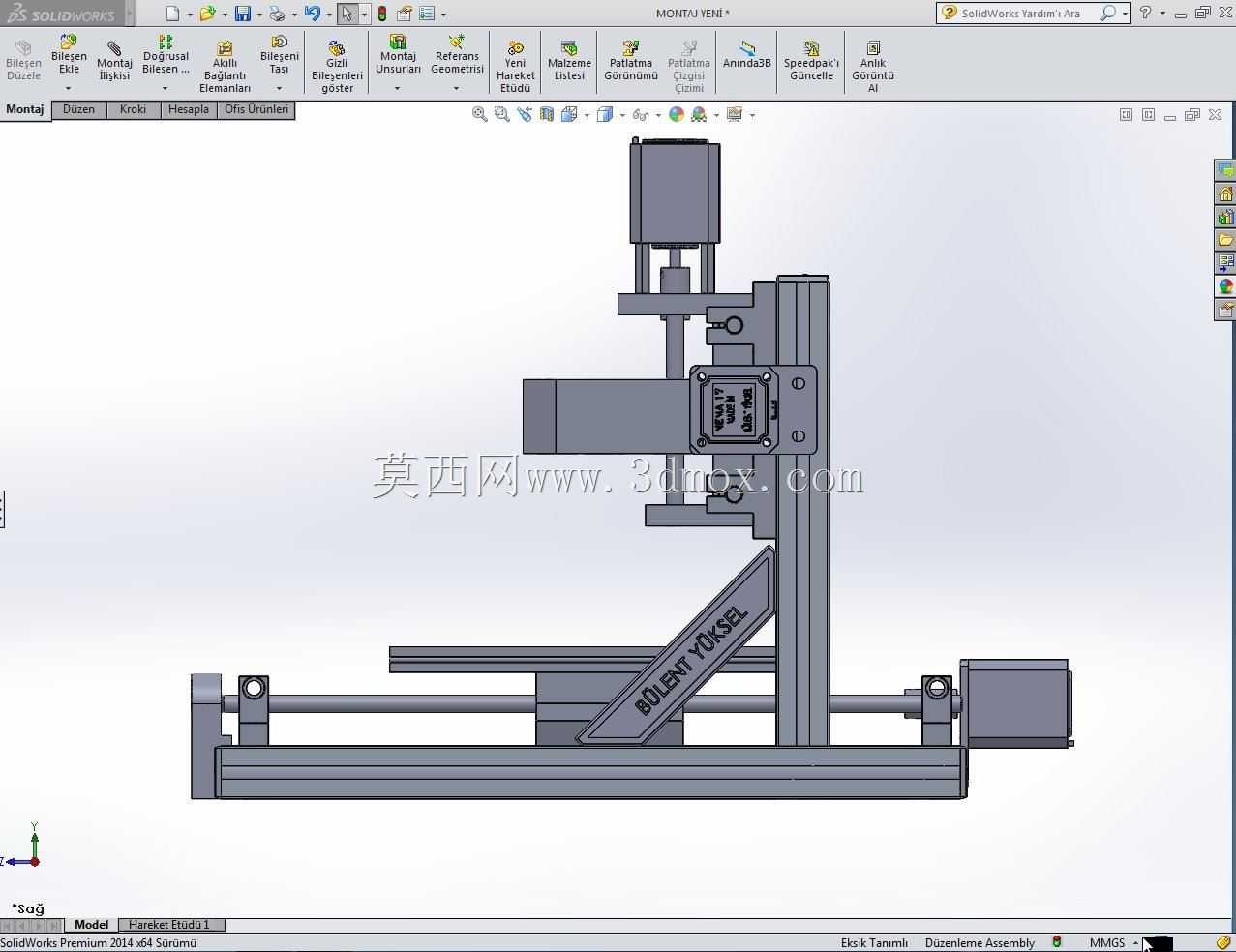Screen dimensions: 1236x952
Task: Switch to Montaj tab
Action: coord(25,109)
